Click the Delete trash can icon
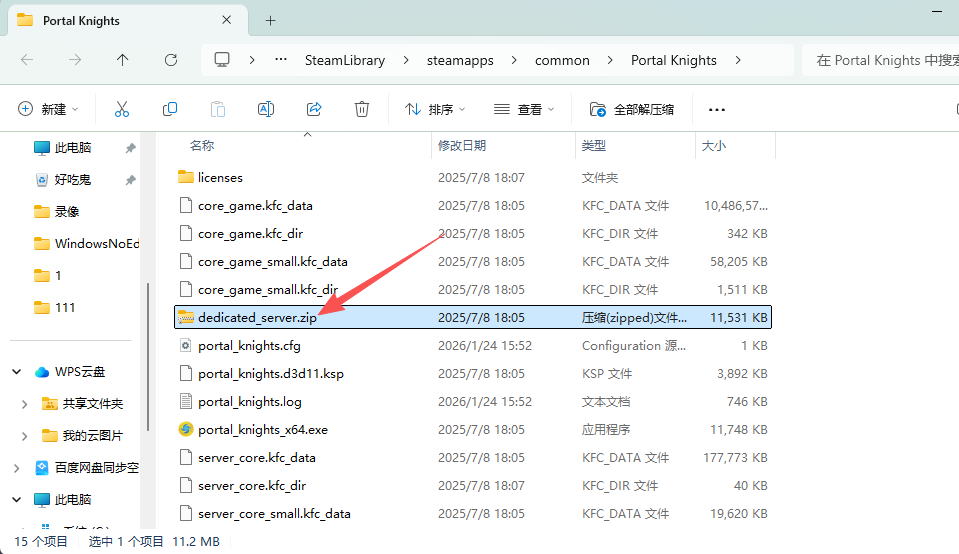Image resolution: width=959 pixels, height=554 pixels. coord(362,109)
